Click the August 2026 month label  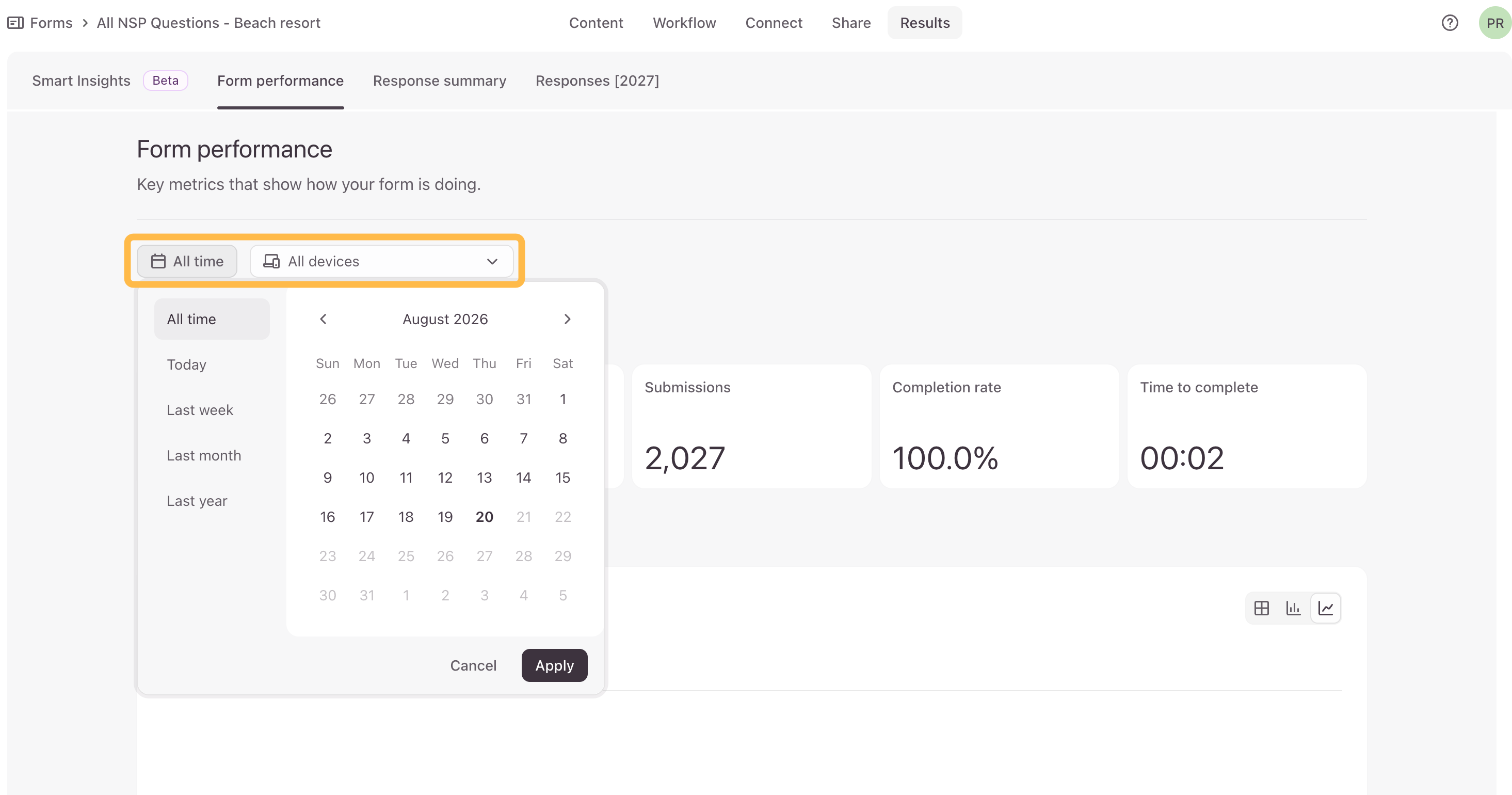[445, 319]
